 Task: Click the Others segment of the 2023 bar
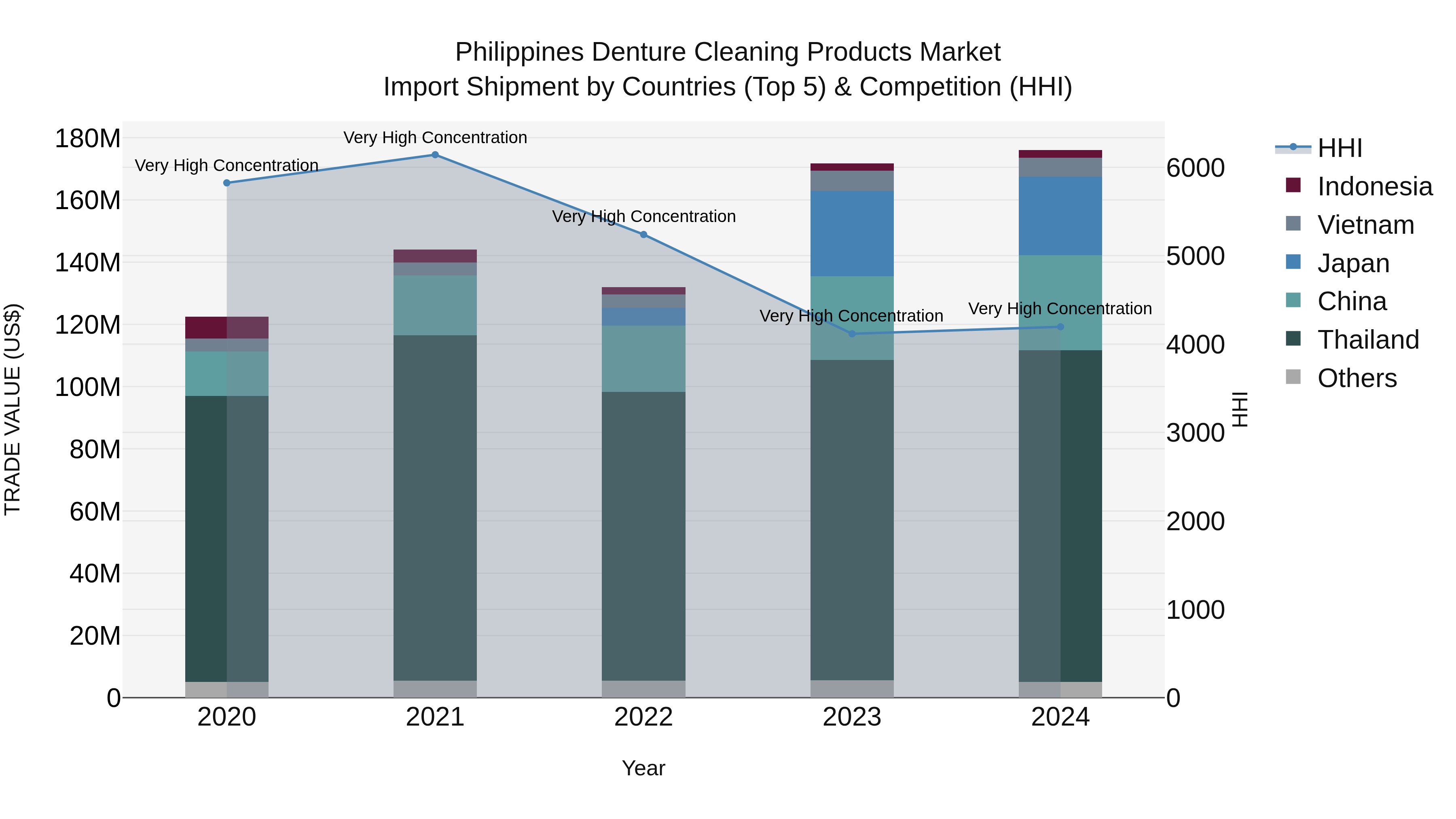pyautogui.click(x=852, y=689)
